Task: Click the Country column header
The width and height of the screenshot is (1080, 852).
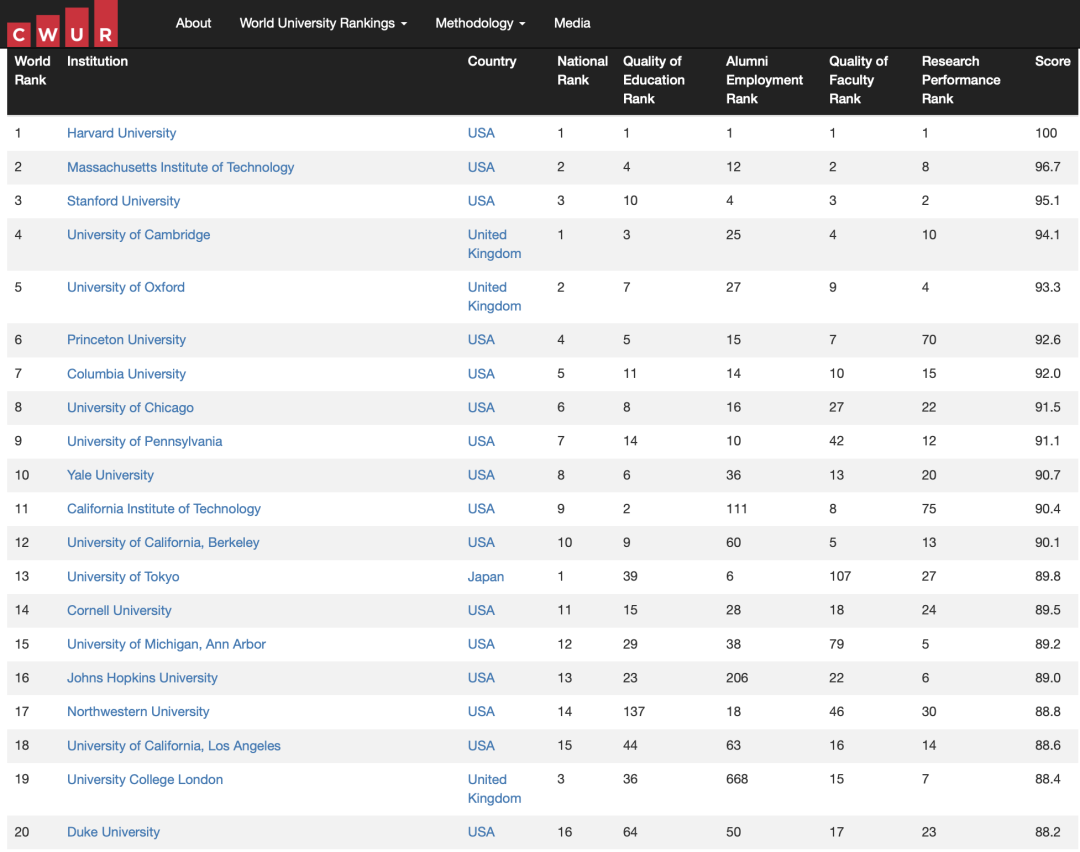Action: click(492, 61)
